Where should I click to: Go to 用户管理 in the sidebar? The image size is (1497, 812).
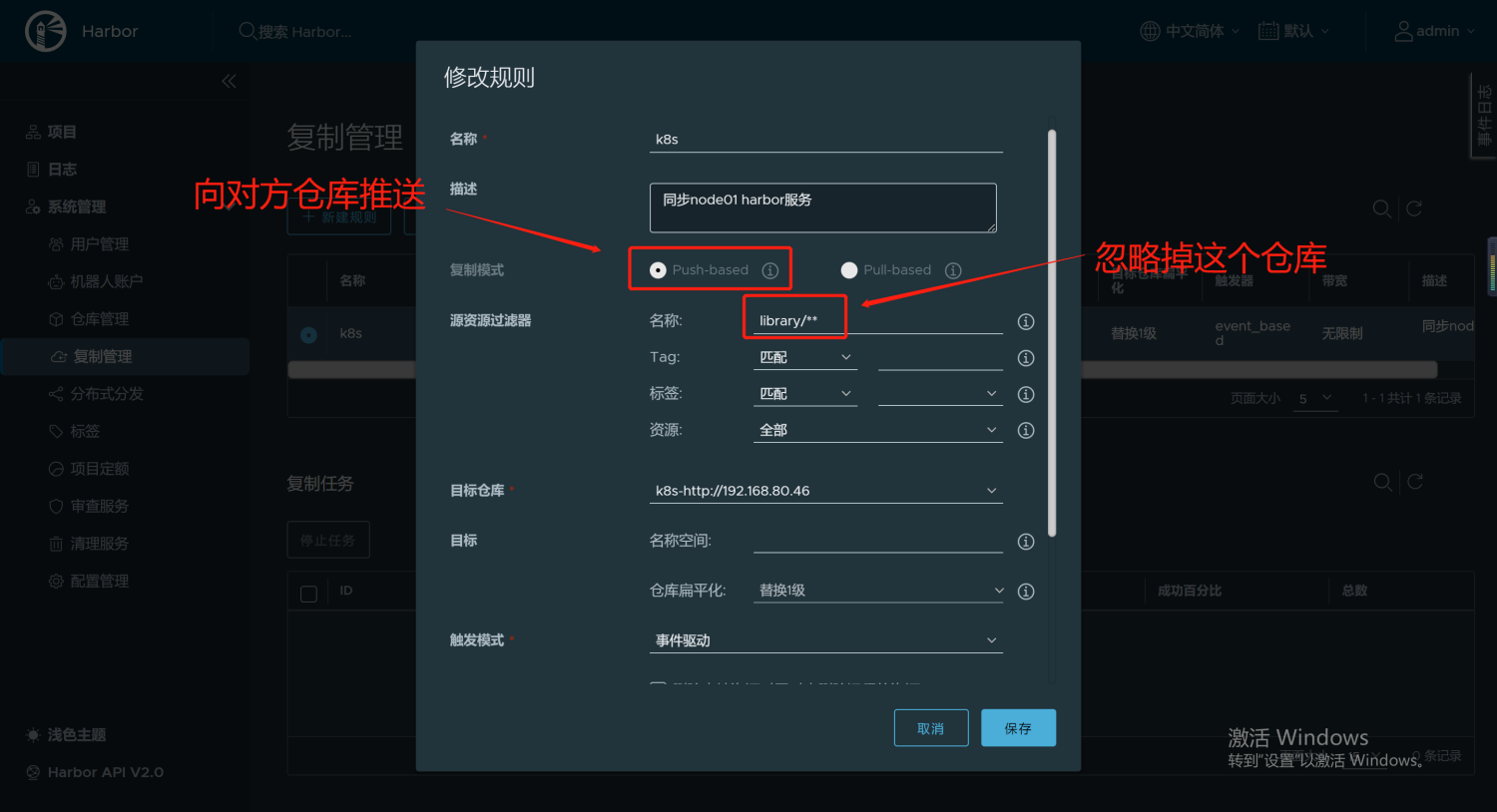click(x=100, y=244)
